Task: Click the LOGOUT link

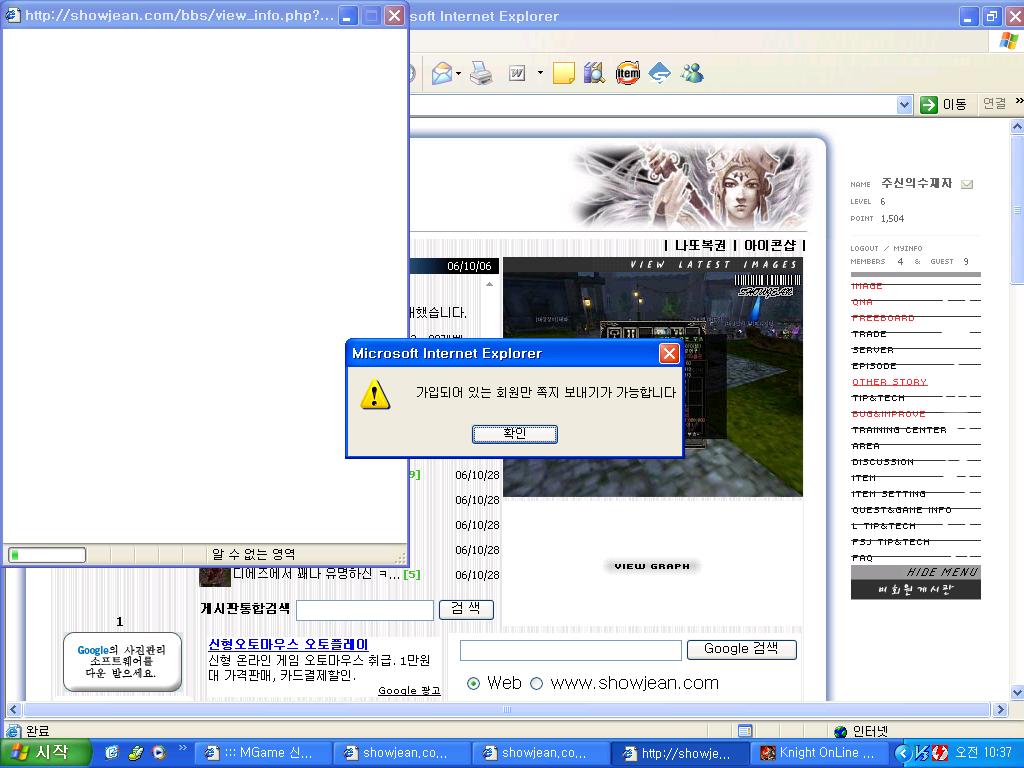Action: point(864,248)
